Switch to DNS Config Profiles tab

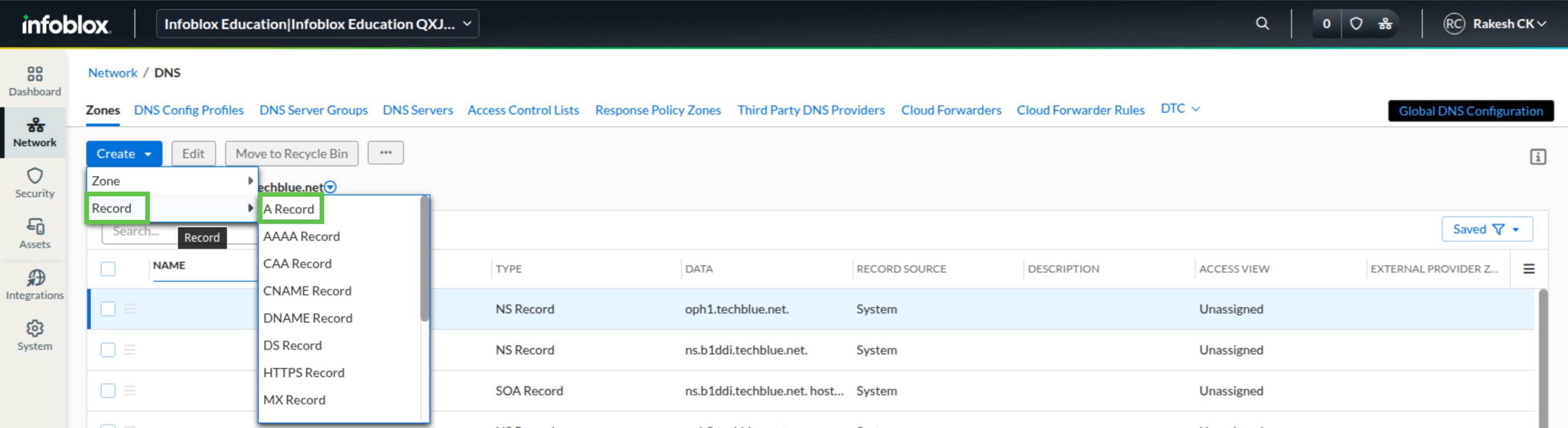189,110
